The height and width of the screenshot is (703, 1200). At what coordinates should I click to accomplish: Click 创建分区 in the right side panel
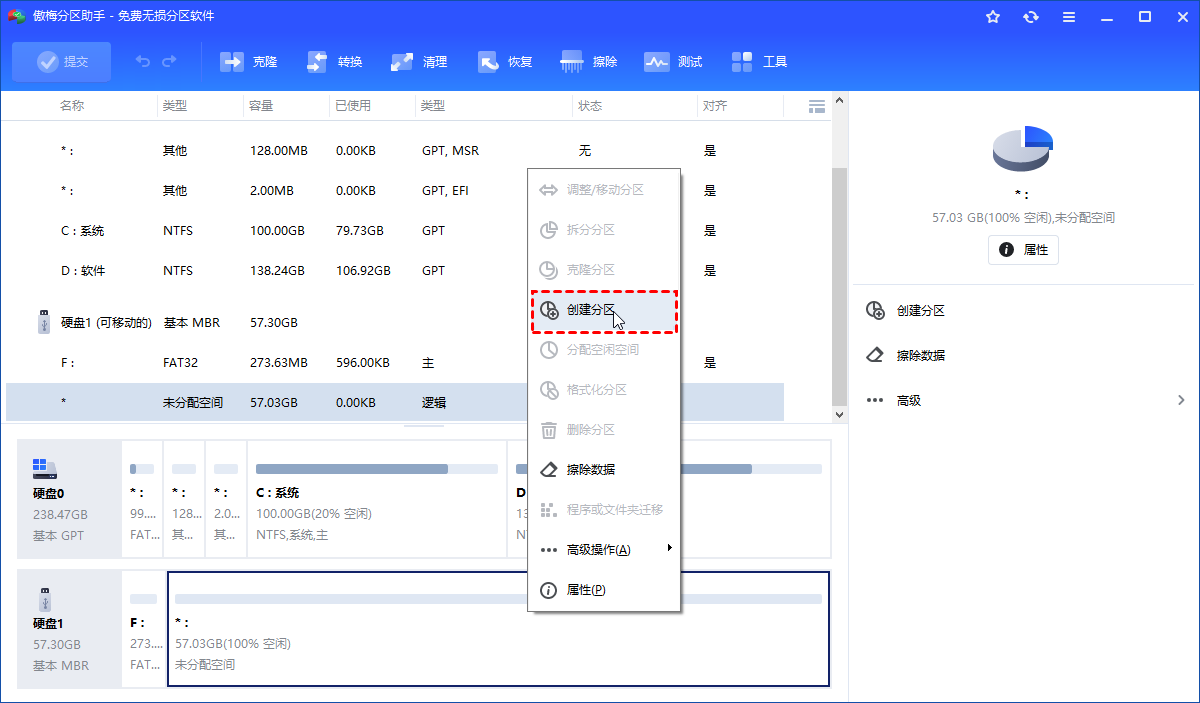pos(920,310)
